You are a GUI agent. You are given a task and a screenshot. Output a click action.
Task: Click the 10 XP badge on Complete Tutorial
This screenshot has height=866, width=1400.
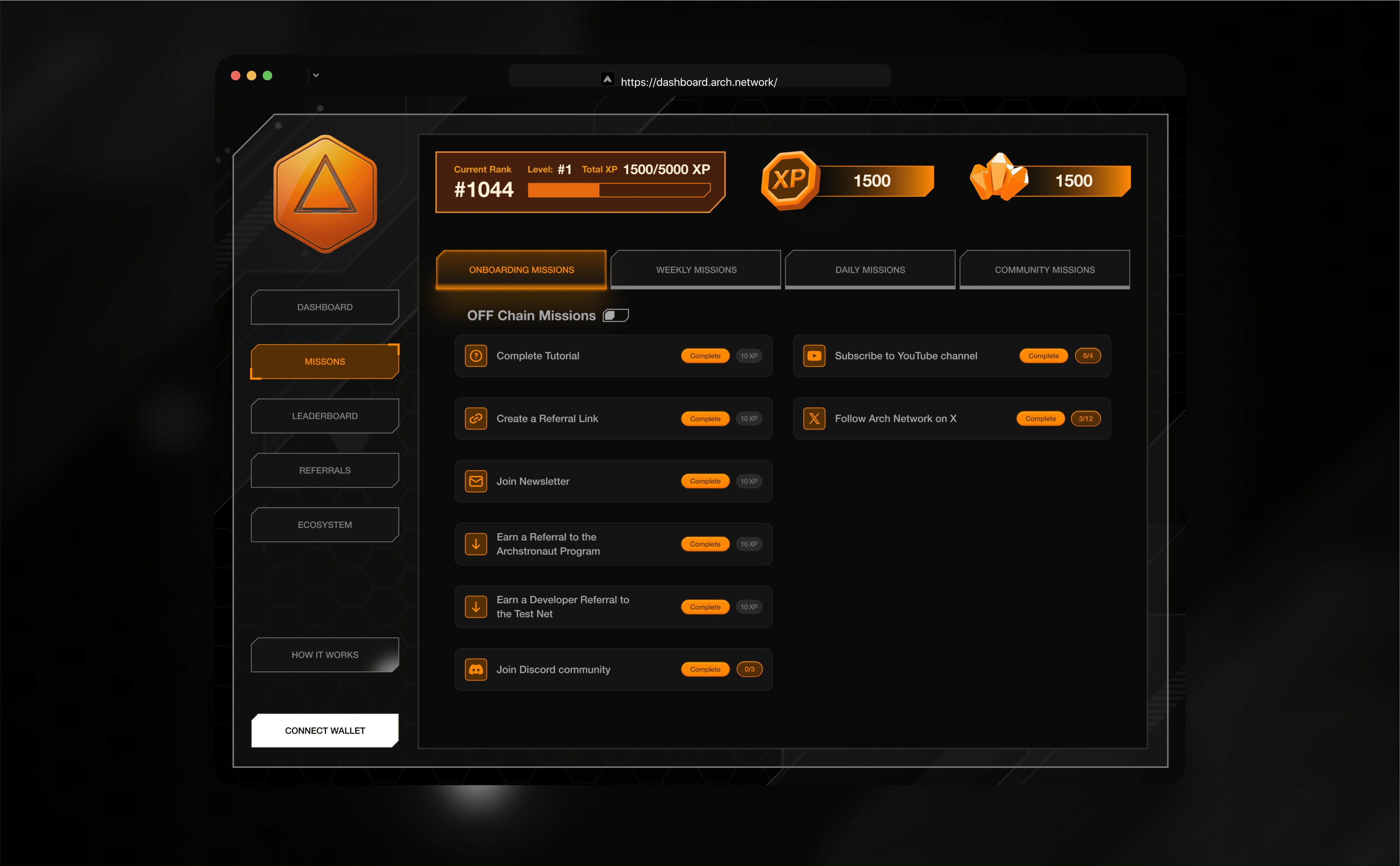click(749, 356)
